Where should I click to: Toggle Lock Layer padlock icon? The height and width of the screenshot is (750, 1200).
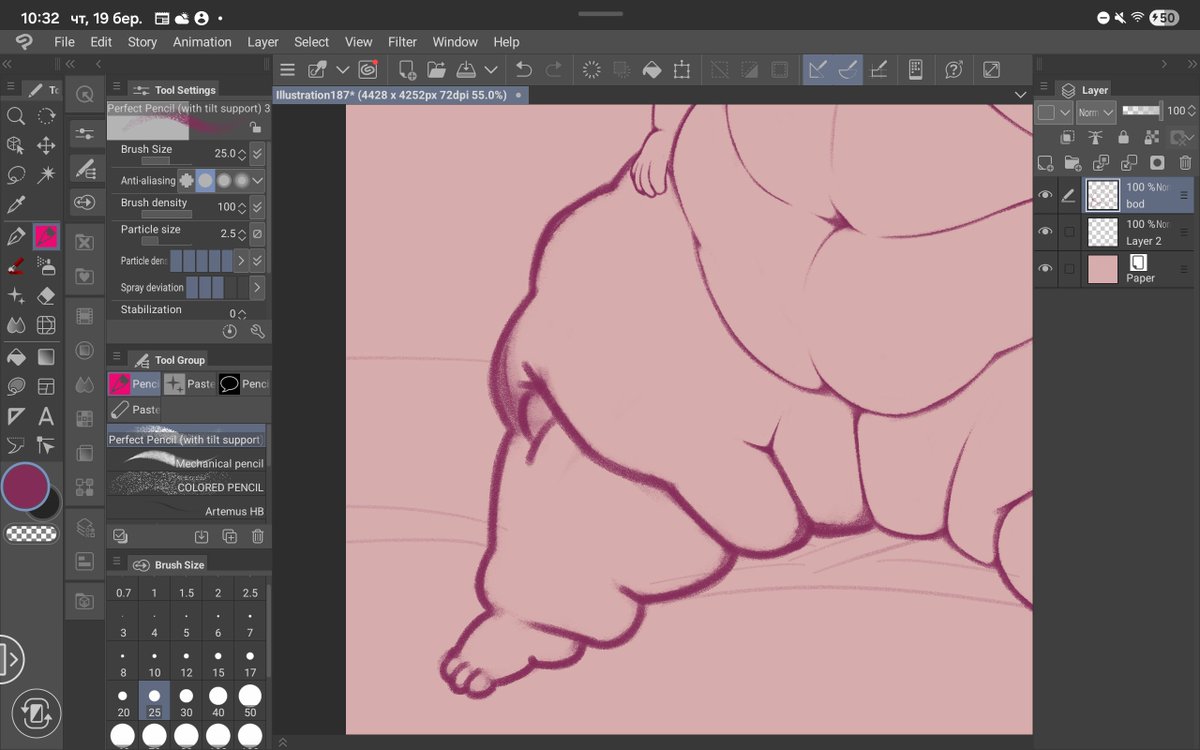pos(1123,138)
